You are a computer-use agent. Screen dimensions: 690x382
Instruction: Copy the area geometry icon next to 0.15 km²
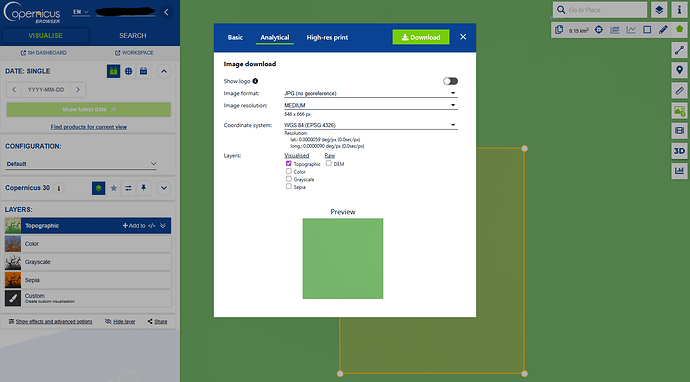[559, 30]
